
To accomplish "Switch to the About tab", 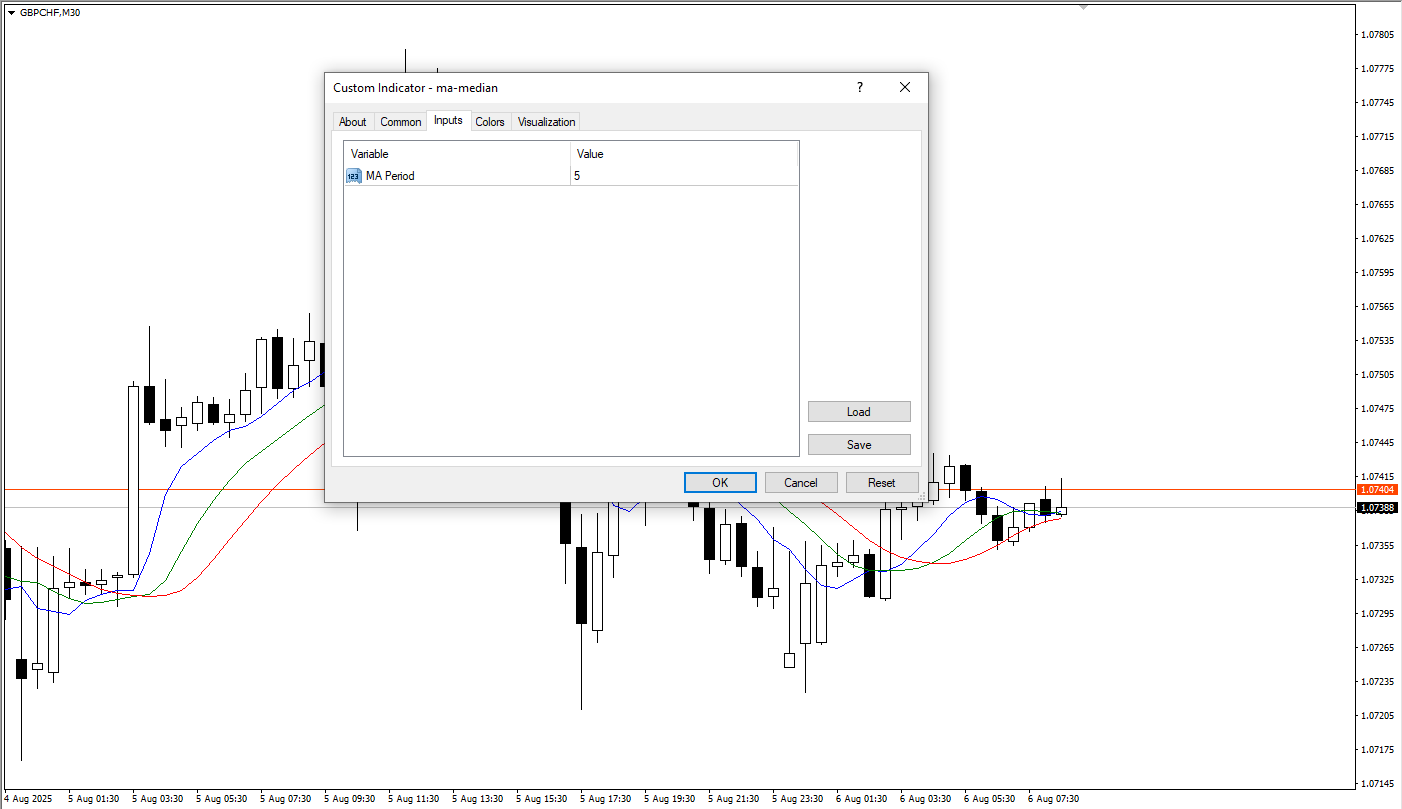I will point(352,122).
